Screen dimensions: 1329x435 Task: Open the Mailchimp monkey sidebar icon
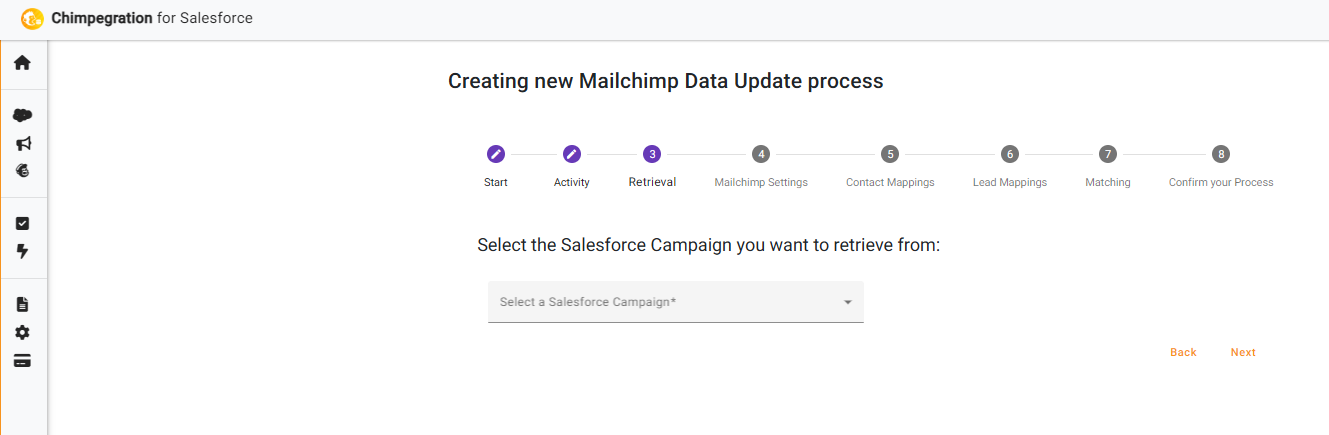coord(23,171)
